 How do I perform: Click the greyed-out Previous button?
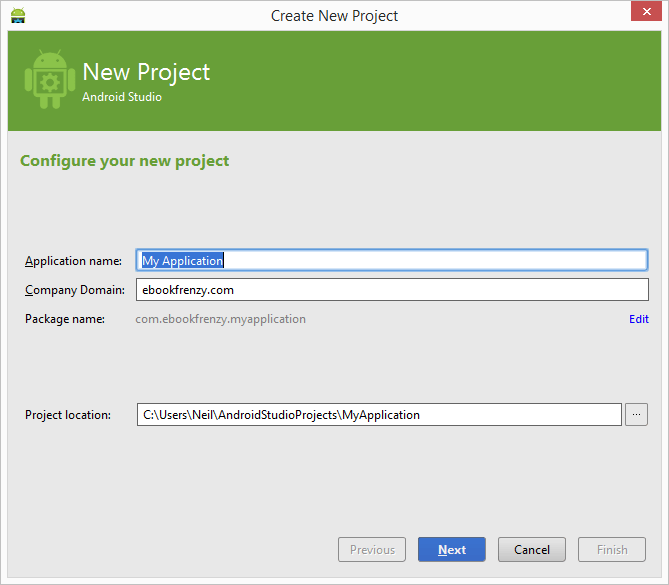tap(372, 549)
